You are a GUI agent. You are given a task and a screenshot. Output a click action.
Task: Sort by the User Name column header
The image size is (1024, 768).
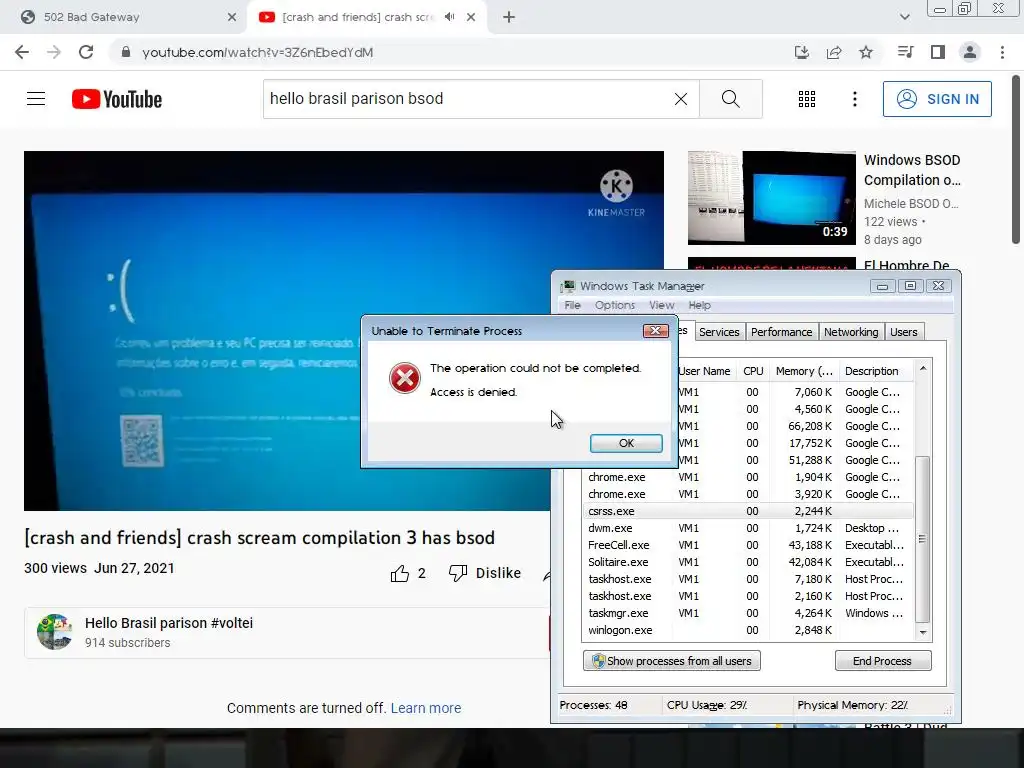705,371
